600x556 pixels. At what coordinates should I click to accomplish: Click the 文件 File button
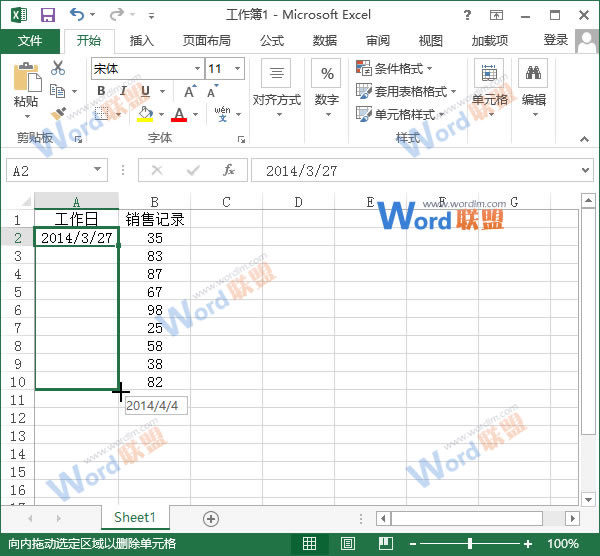(x=30, y=41)
